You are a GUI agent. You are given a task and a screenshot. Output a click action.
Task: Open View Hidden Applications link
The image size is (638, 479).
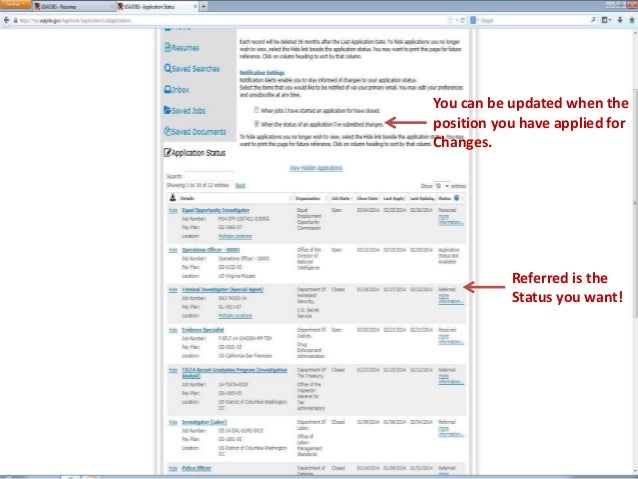tap(316, 168)
